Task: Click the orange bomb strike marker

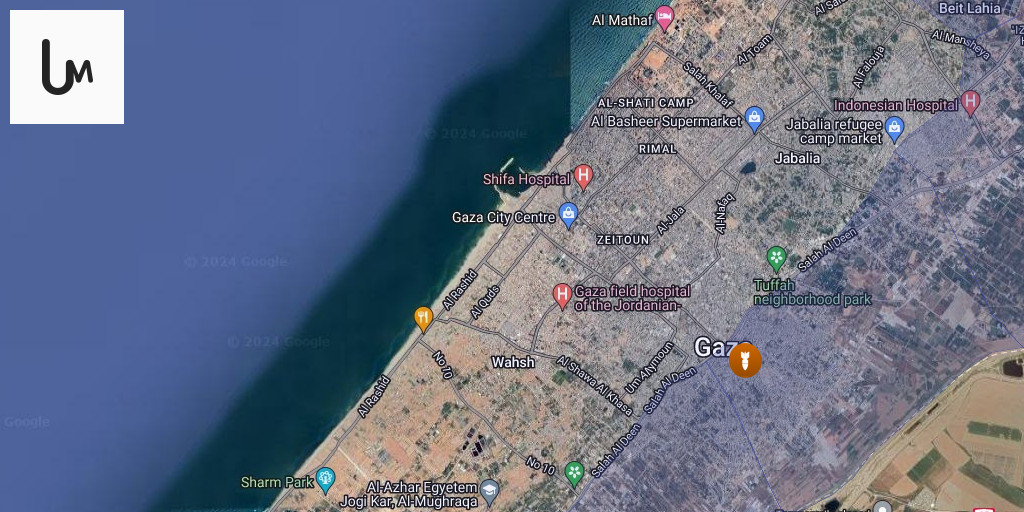Action: [x=745, y=360]
